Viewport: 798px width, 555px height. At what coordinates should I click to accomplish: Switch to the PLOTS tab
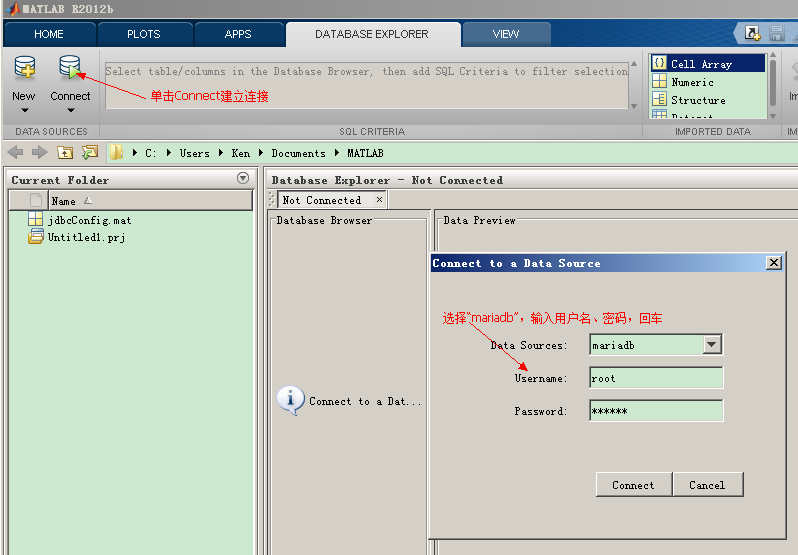pos(144,34)
